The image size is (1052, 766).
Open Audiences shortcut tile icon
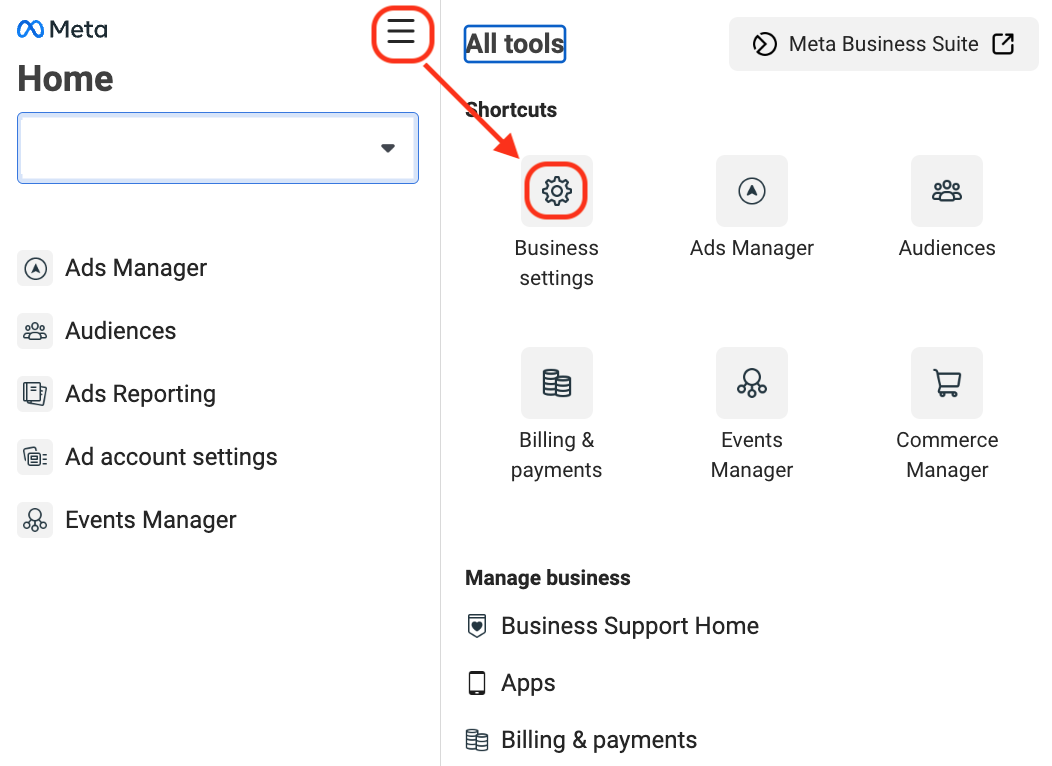pyautogui.click(x=947, y=191)
